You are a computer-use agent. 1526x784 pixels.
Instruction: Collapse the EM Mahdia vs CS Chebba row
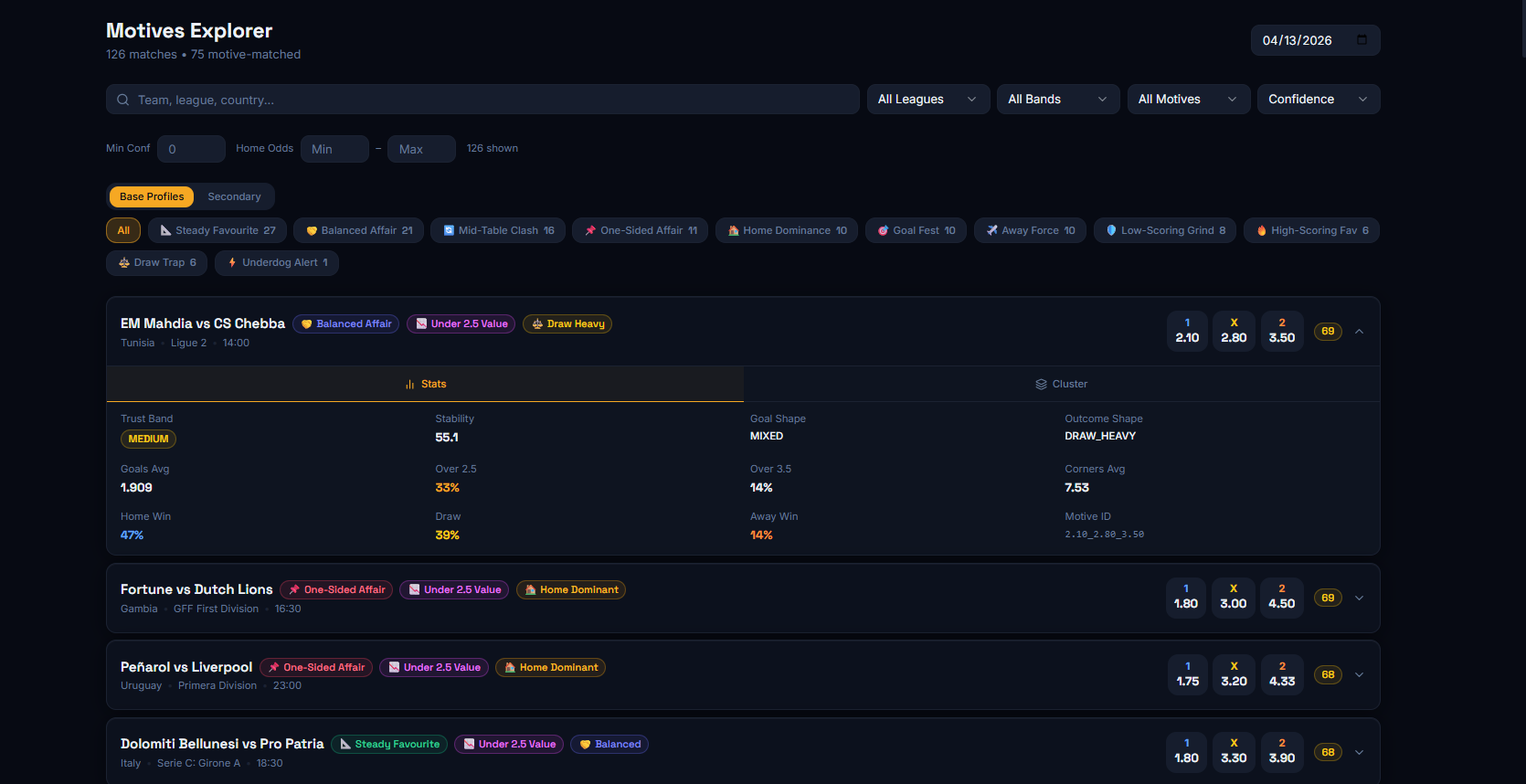pyautogui.click(x=1359, y=332)
